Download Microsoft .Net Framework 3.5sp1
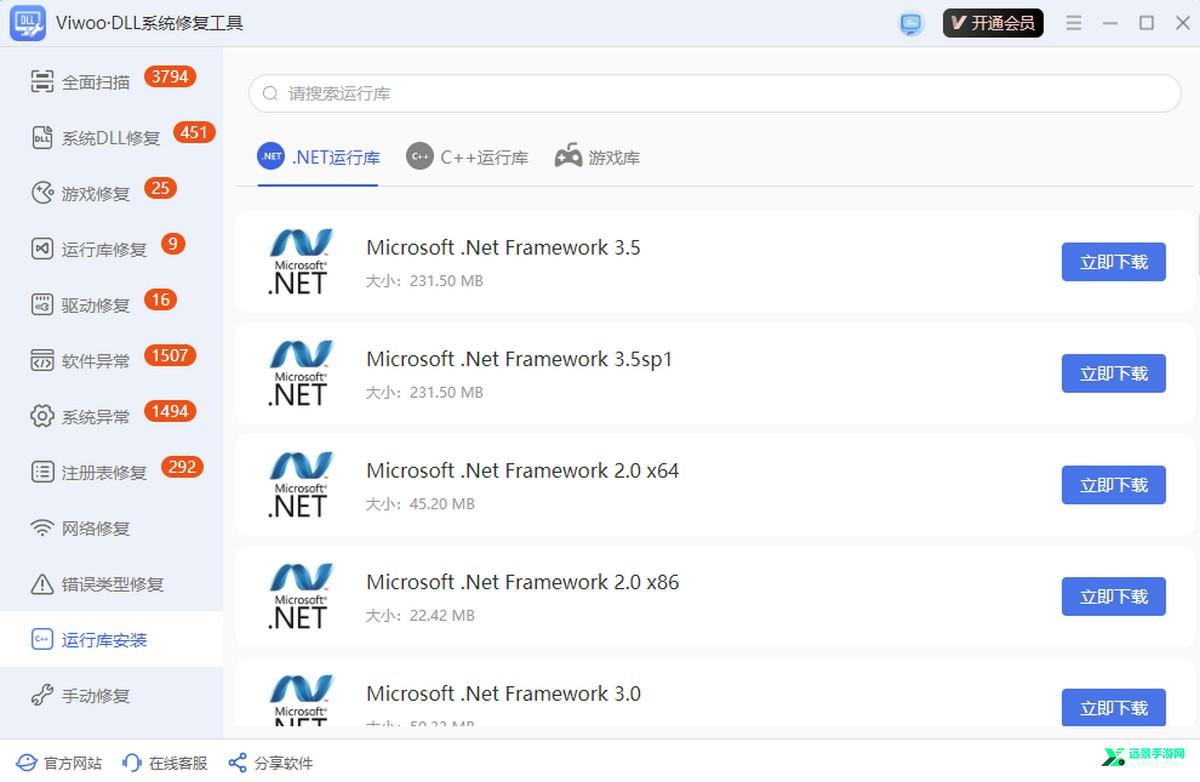 (1113, 374)
